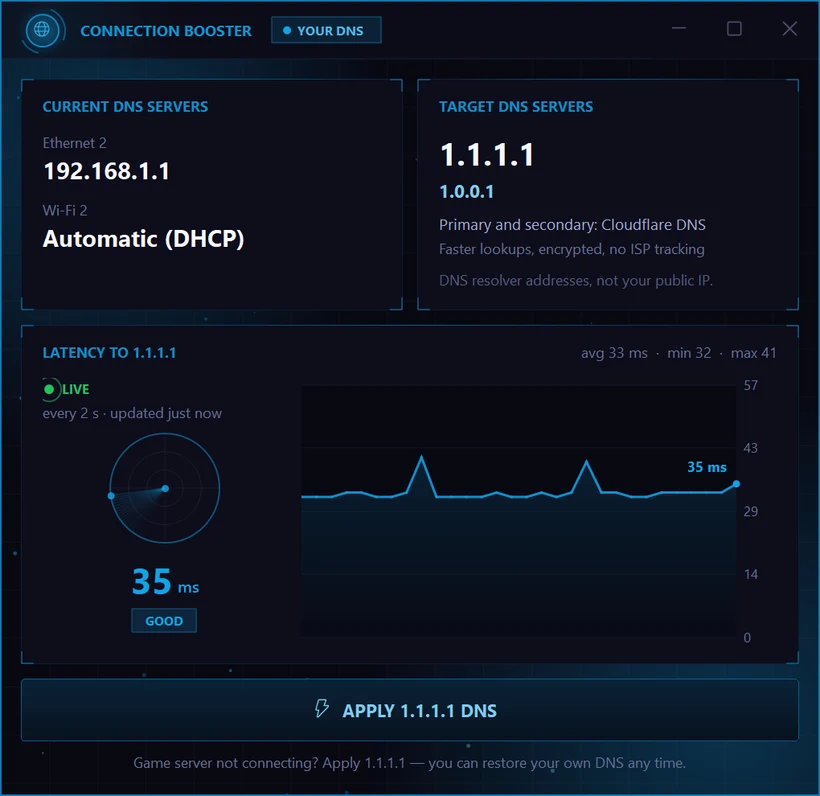Viewport: 820px width, 796px height.
Task: Click the 35 ms endpoint on the graph
Action: tap(736, 484)
